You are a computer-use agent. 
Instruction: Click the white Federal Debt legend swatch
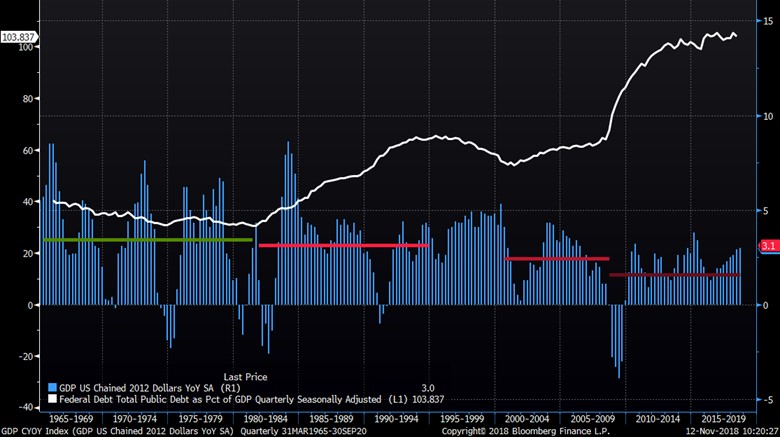pyautogui.click(x=52, y=397)
